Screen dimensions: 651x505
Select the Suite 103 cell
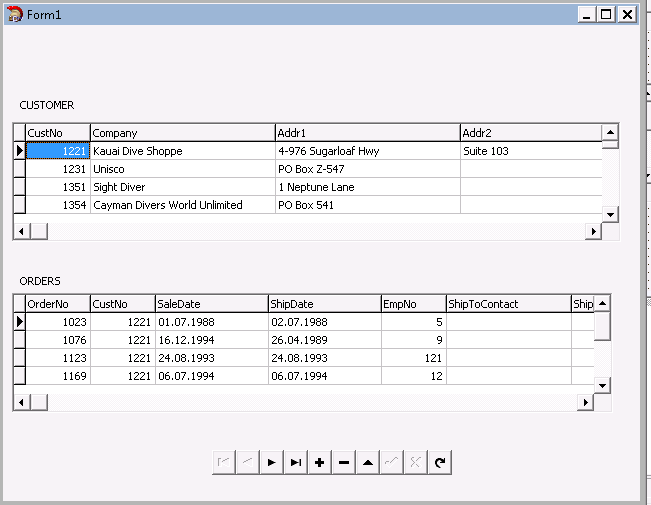click(531, 151)
